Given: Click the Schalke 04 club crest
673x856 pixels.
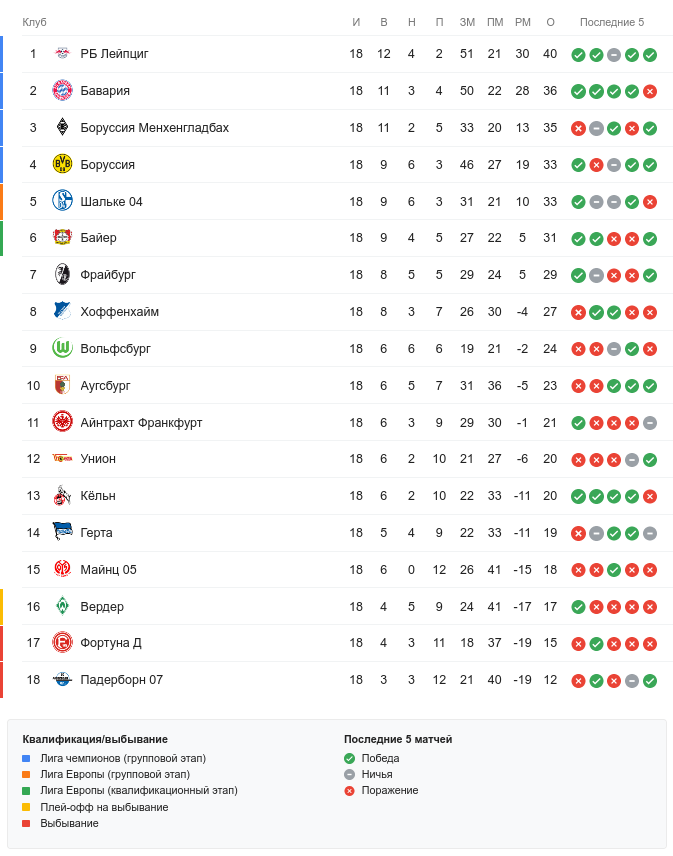Looking at the screenshot, I should pos(63,202).
